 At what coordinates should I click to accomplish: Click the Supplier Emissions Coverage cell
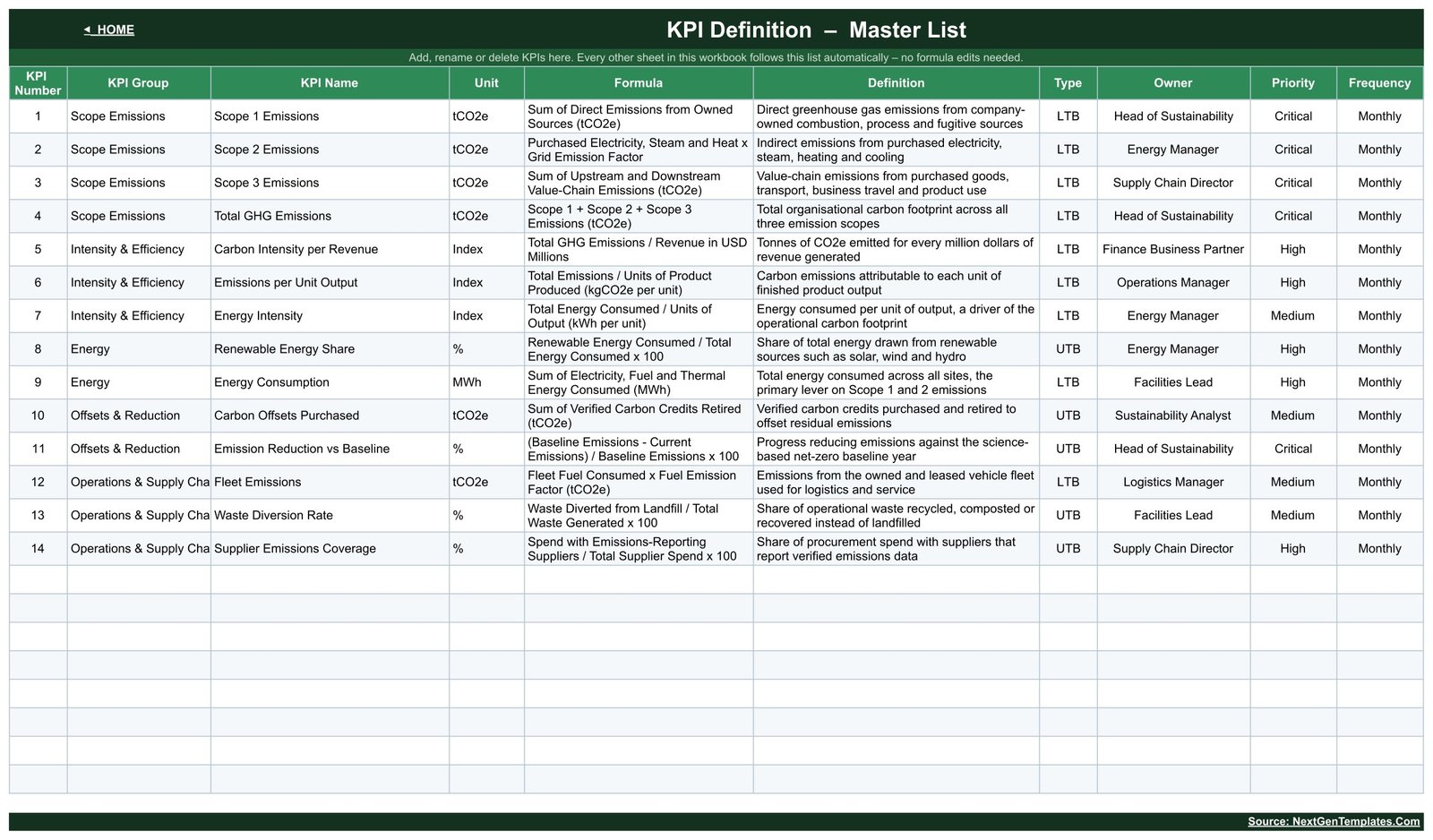click(330, 548)
